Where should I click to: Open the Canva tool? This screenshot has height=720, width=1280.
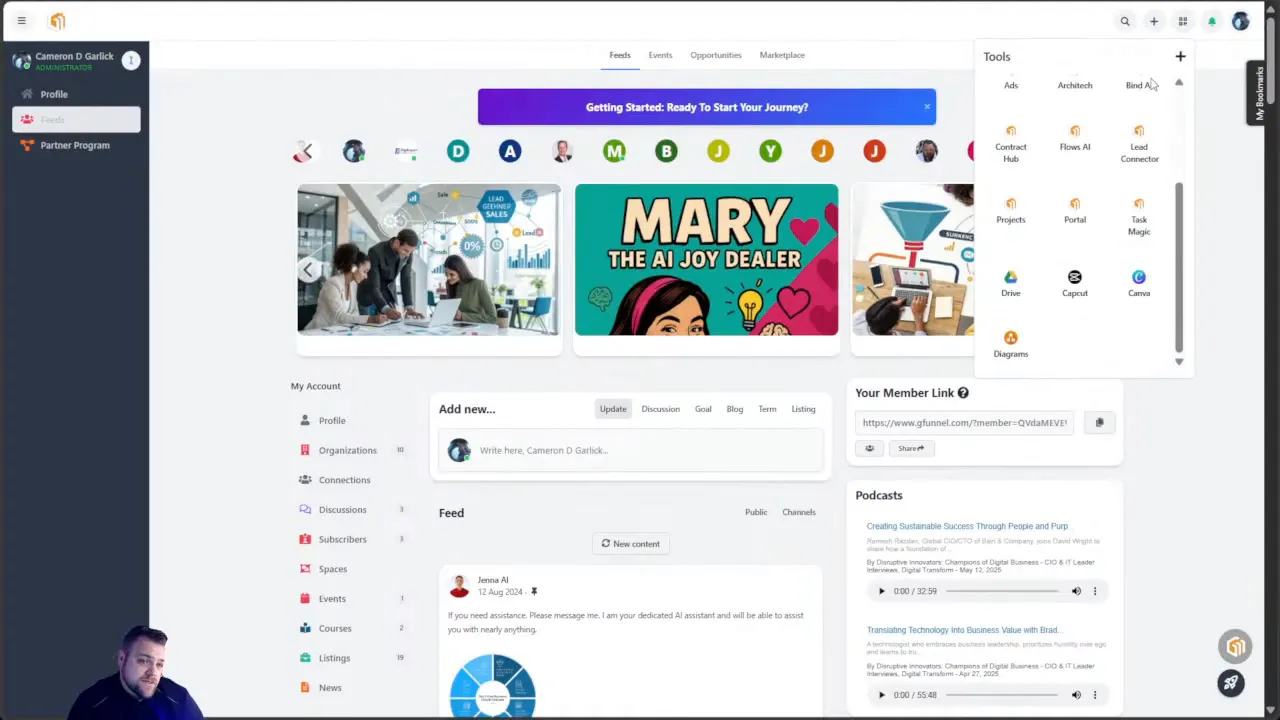click(1139, 284)
